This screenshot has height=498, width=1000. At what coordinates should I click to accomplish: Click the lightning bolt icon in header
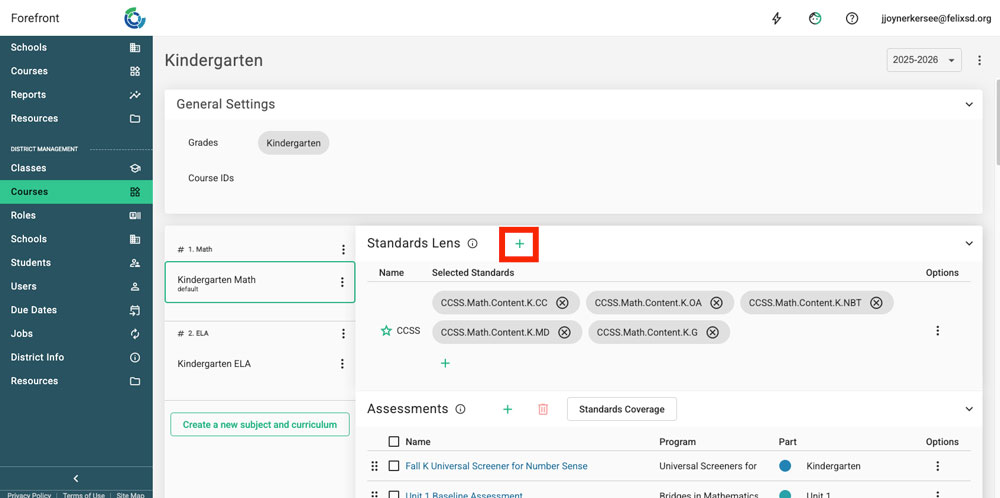click(x=777, y=18)
